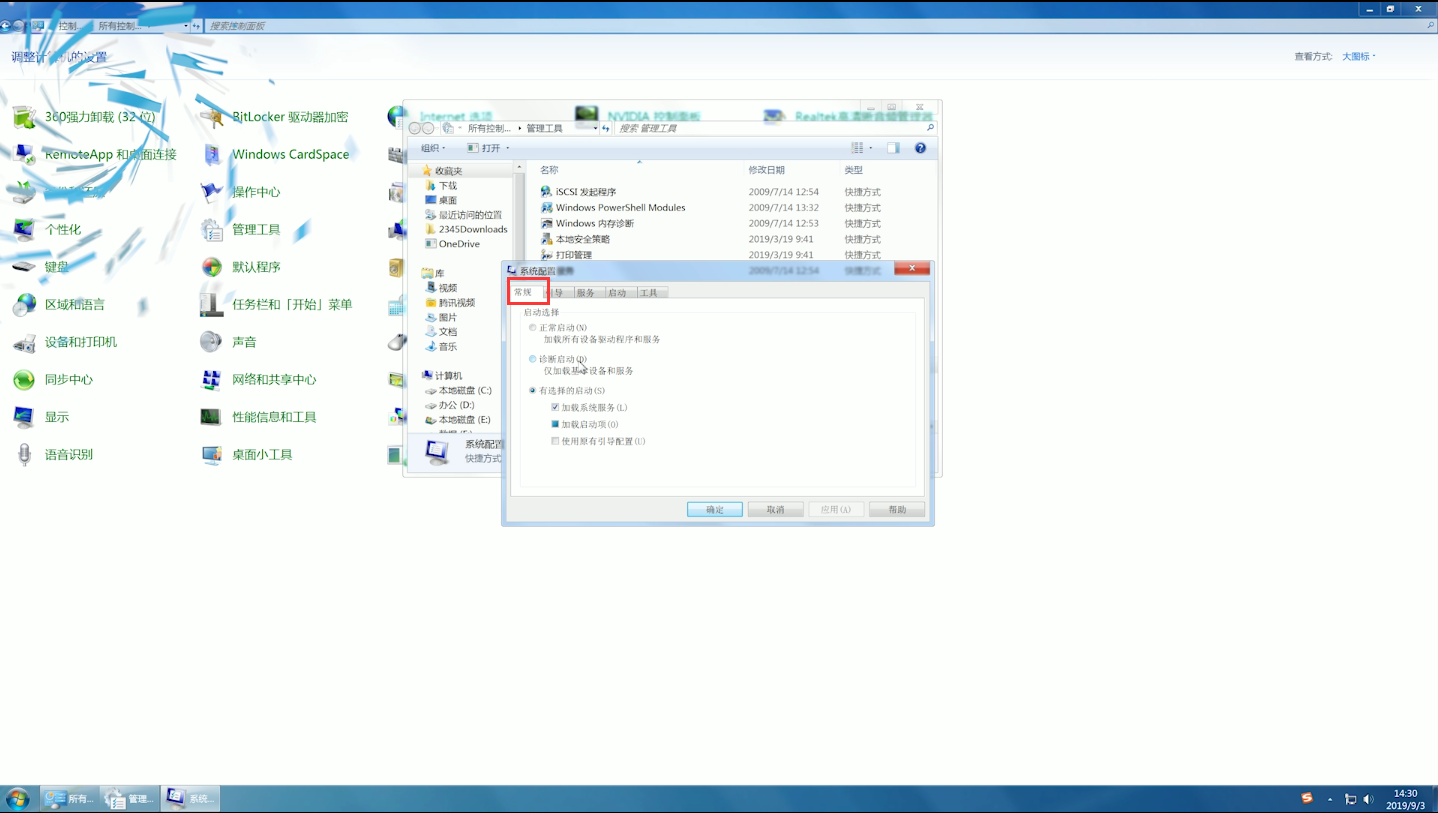Click the volume tray icon
Screen dimensions: 1438x813
tap(1368, 799)
